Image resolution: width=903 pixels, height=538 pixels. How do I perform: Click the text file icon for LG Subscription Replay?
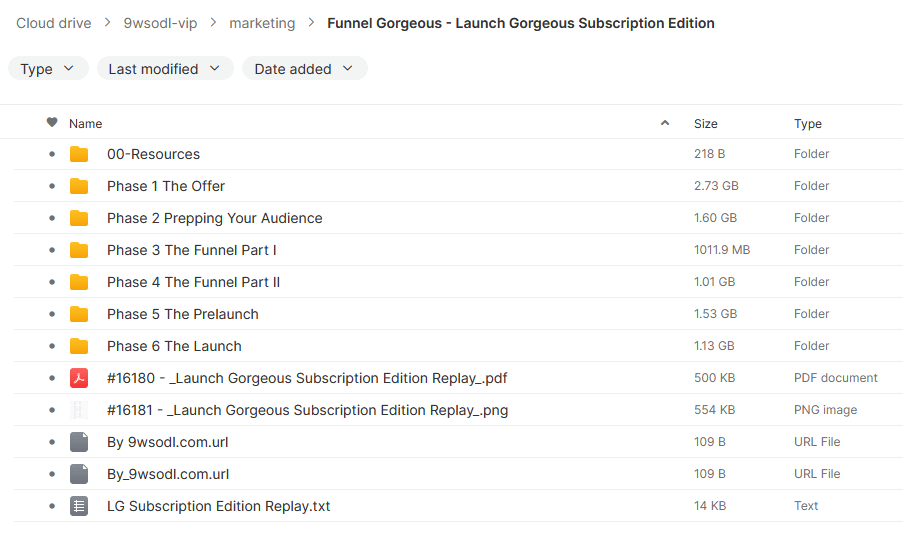coord(79,506)
